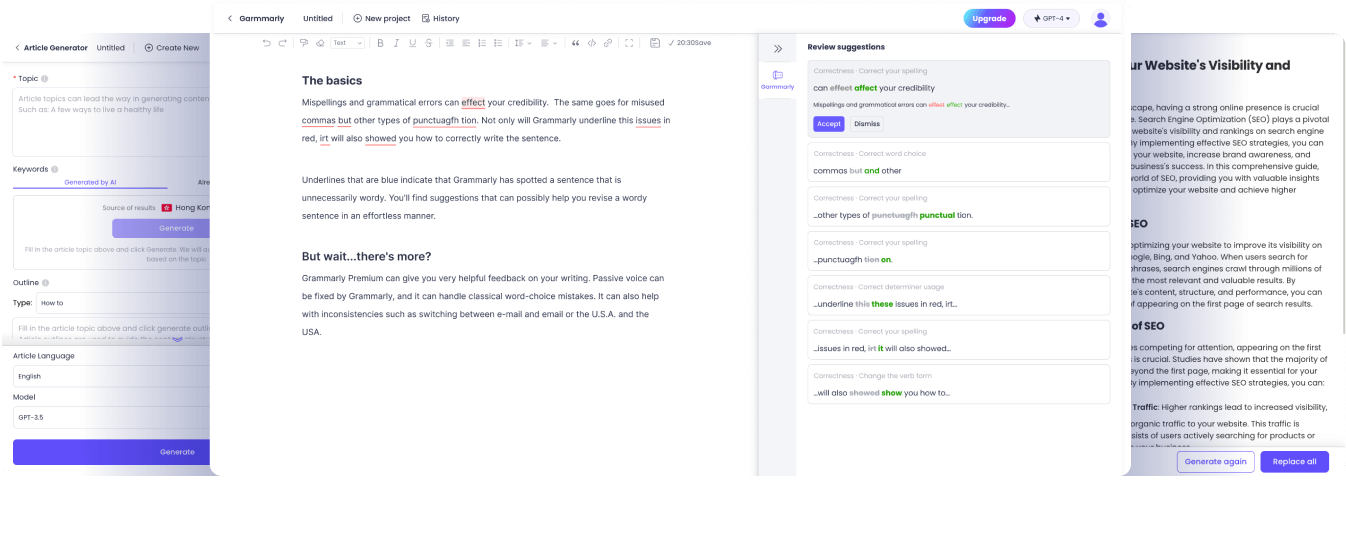Image resolution: width=1346 pixels, height=550 pixels.
Task: Click the 20:30 Save status text
Action: (690, 43)
